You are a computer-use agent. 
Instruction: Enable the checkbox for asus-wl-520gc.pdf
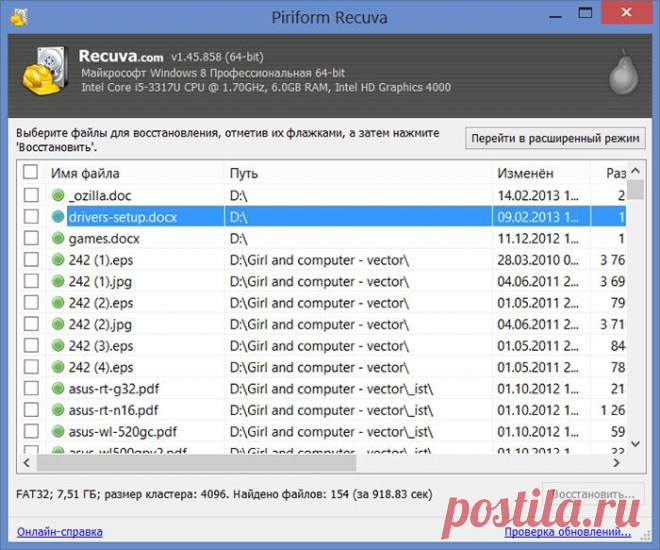pyautogui.click(x=32, y=432)
